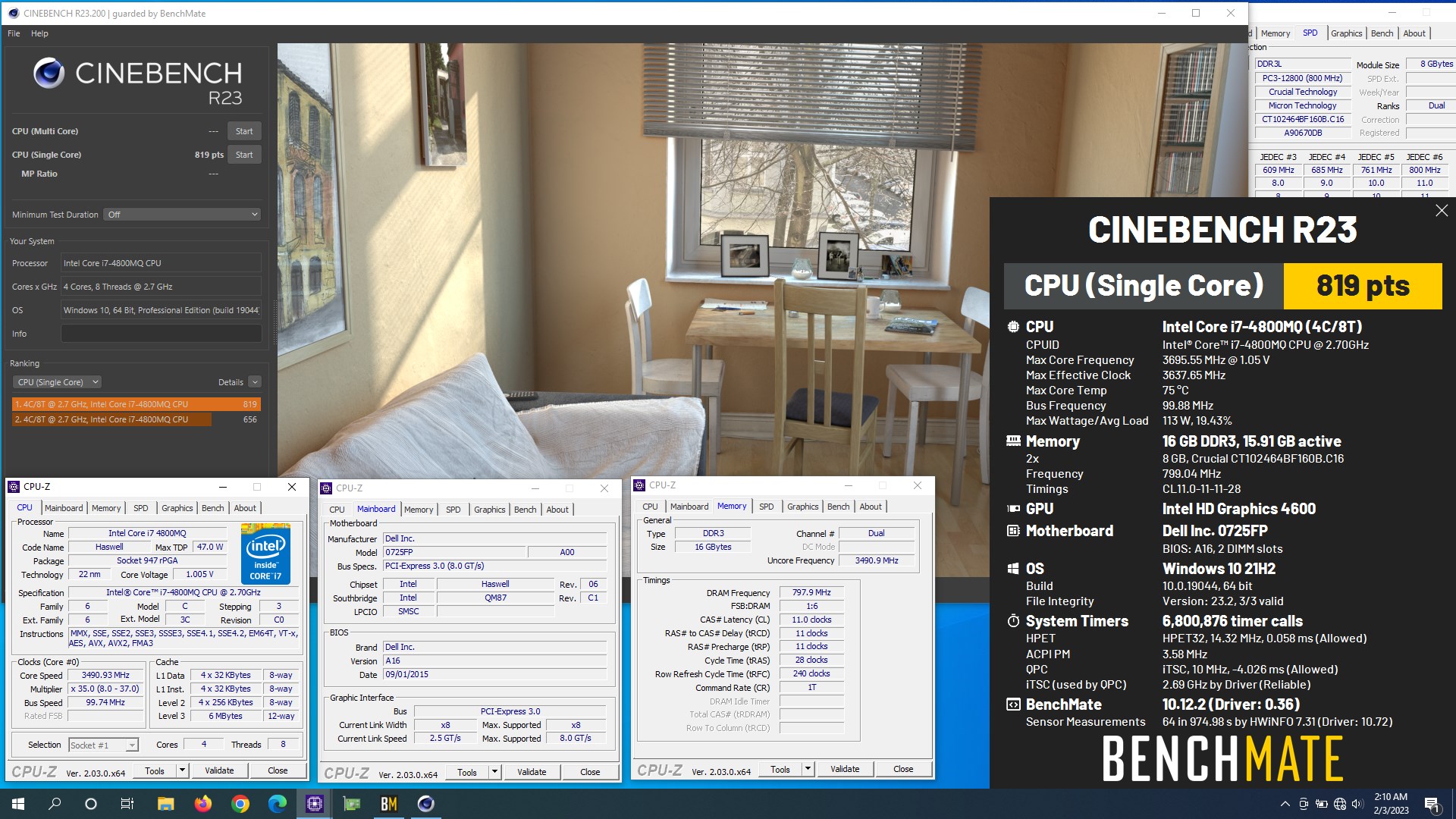The image size is (1456, 819).
Task: Start CPU Single Core benchmark
Action: pos(244,155)
